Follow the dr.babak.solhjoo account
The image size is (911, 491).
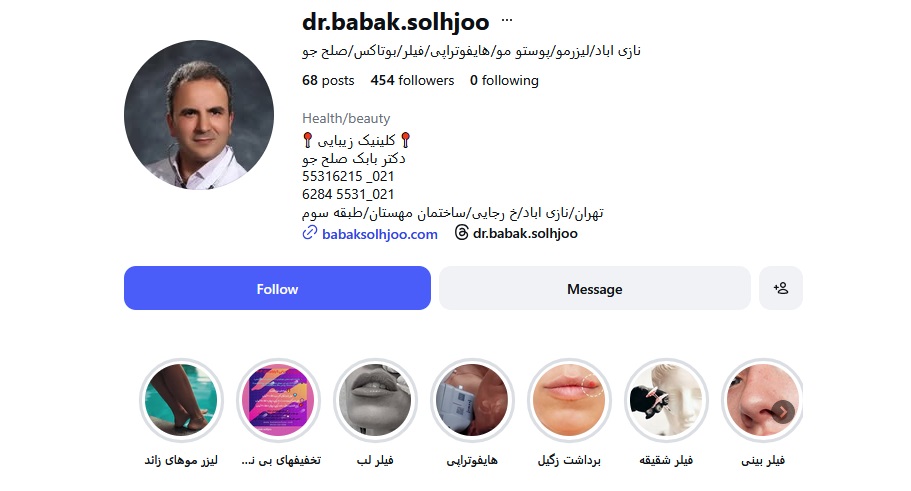click(x=277, y=288)
